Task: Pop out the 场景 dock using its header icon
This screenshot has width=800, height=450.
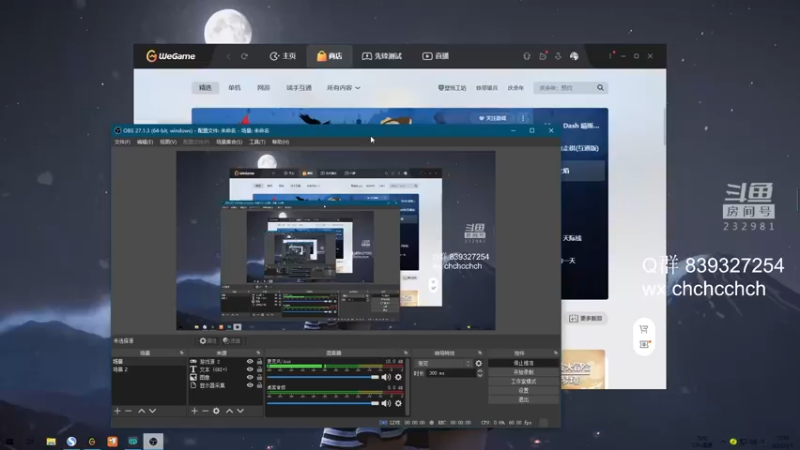Action: (182, 353)
